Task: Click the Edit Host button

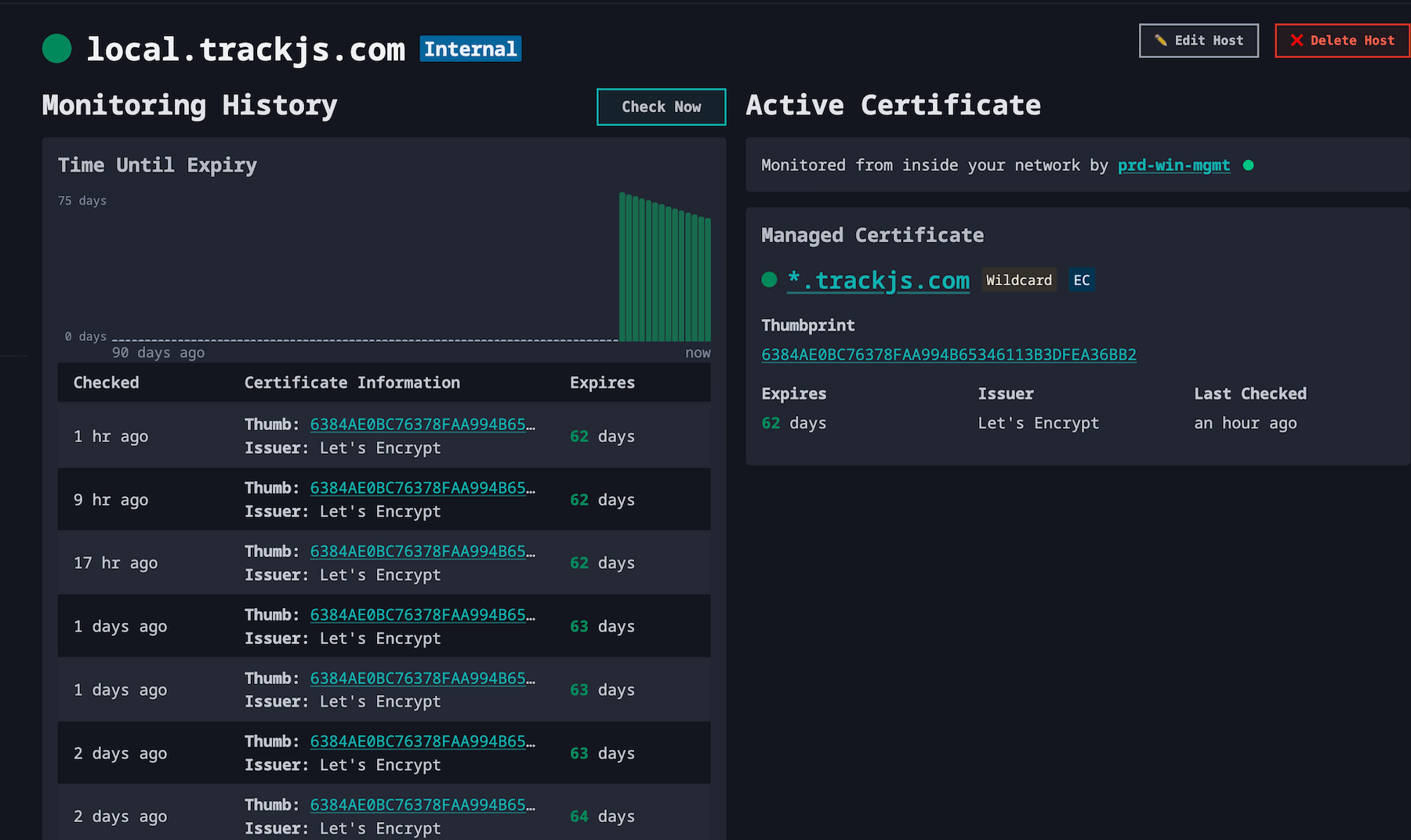Action: coord(1199,41)
